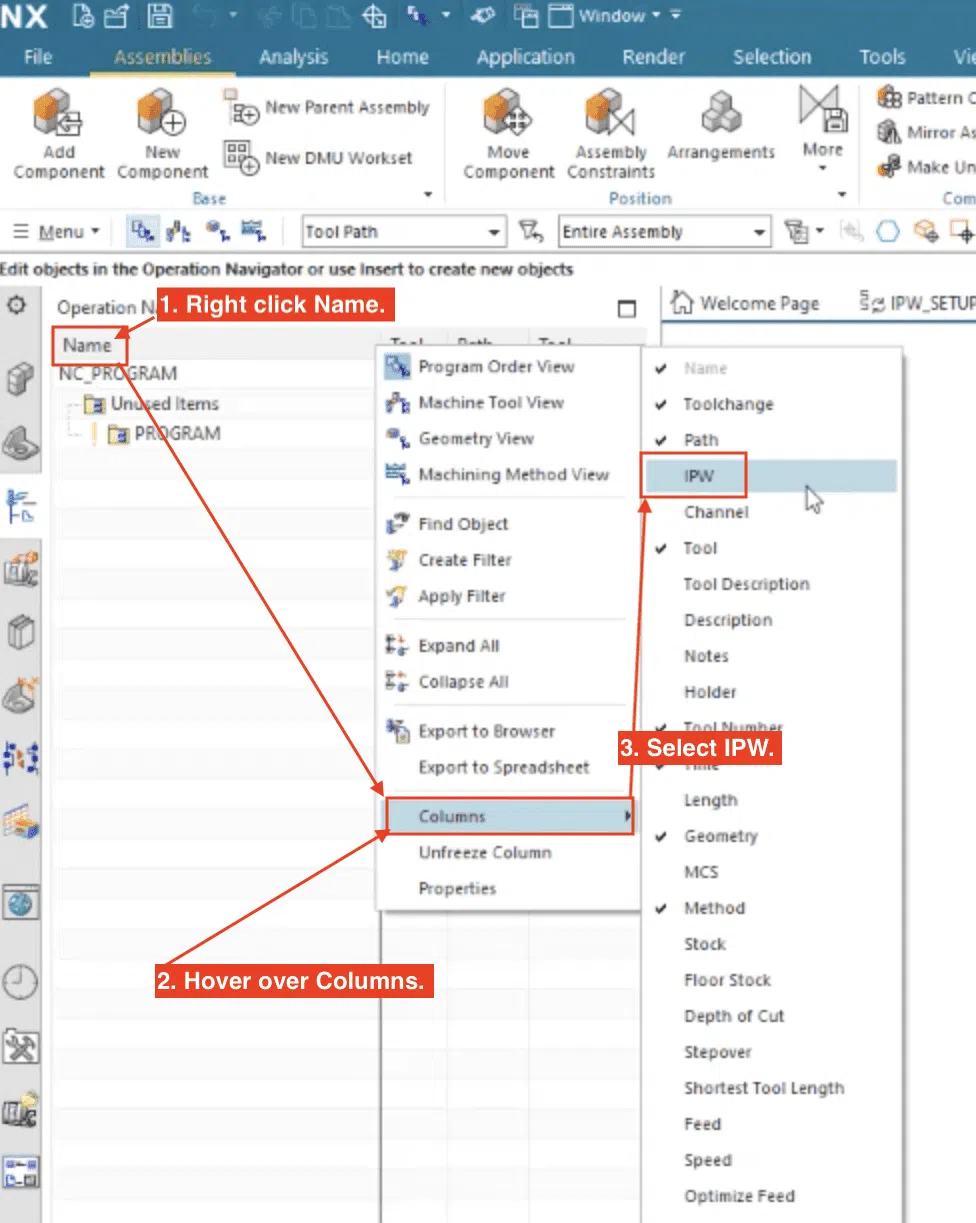Open the Menu dropdown
The width and height of the screenshot is (976, 1223).
pyautogui.click(x=56, y=232)
